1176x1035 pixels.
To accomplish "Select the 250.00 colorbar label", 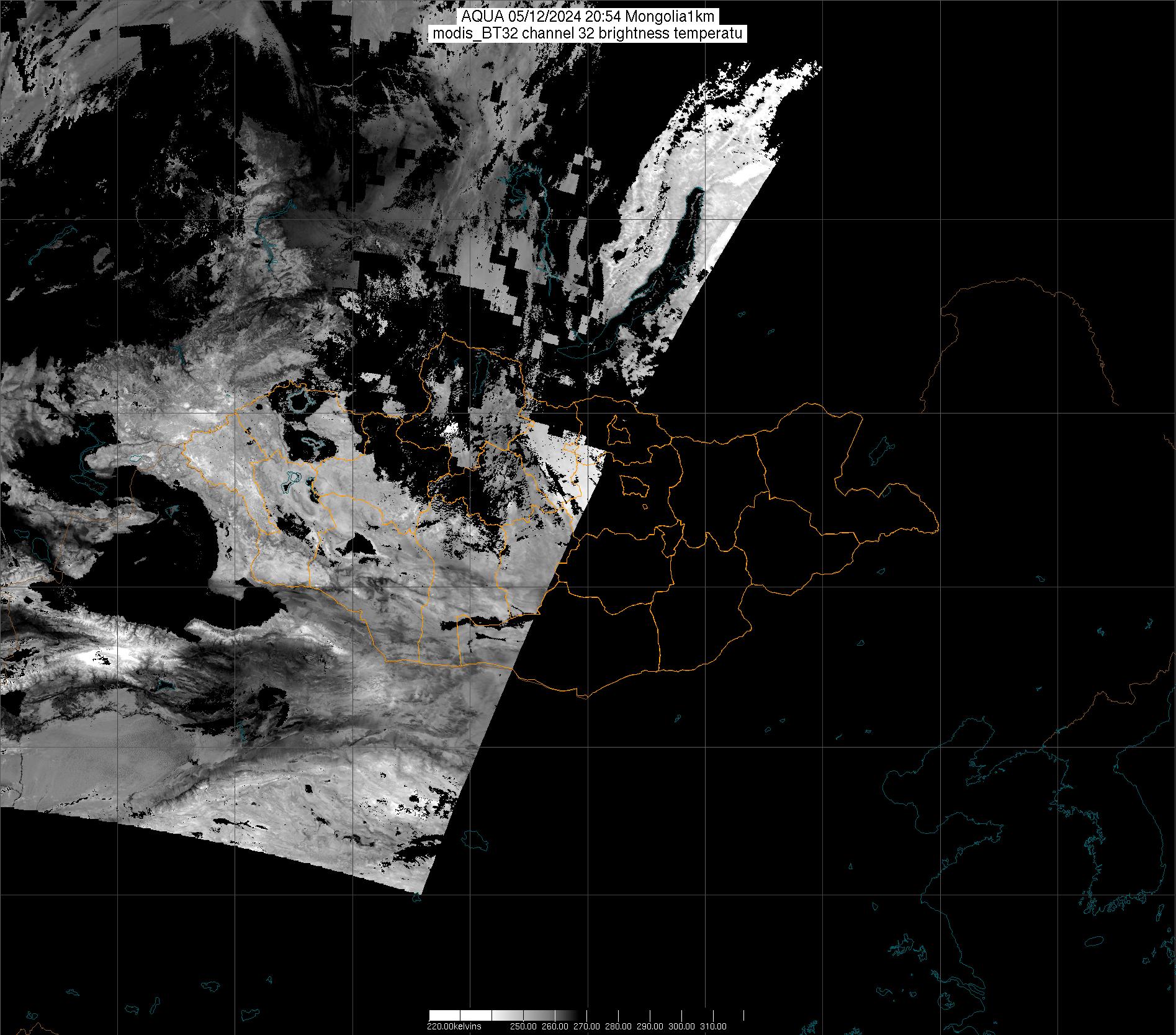I will pyautogui.click(x=523, y=1026).
